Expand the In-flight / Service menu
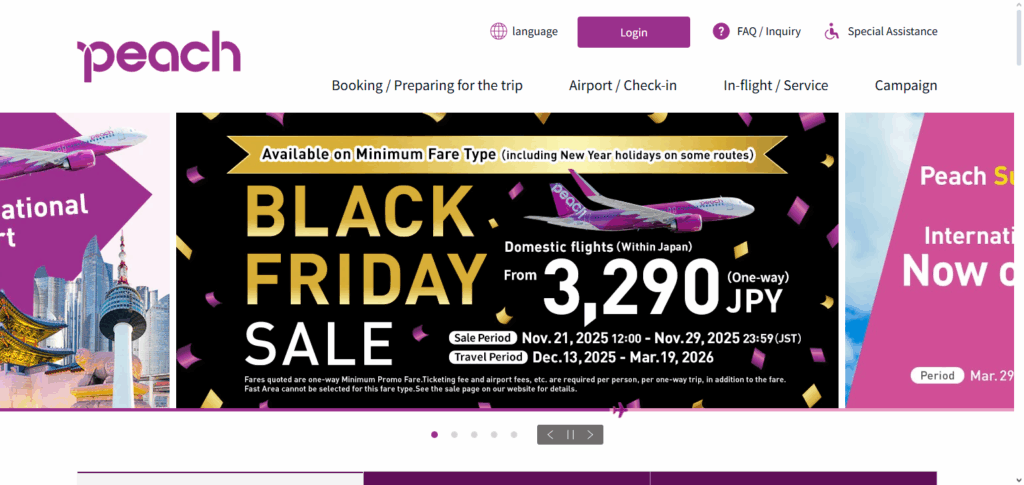The width and height of the screenshot is (1024, 485). pyautogui.click(x=776, y=85)
